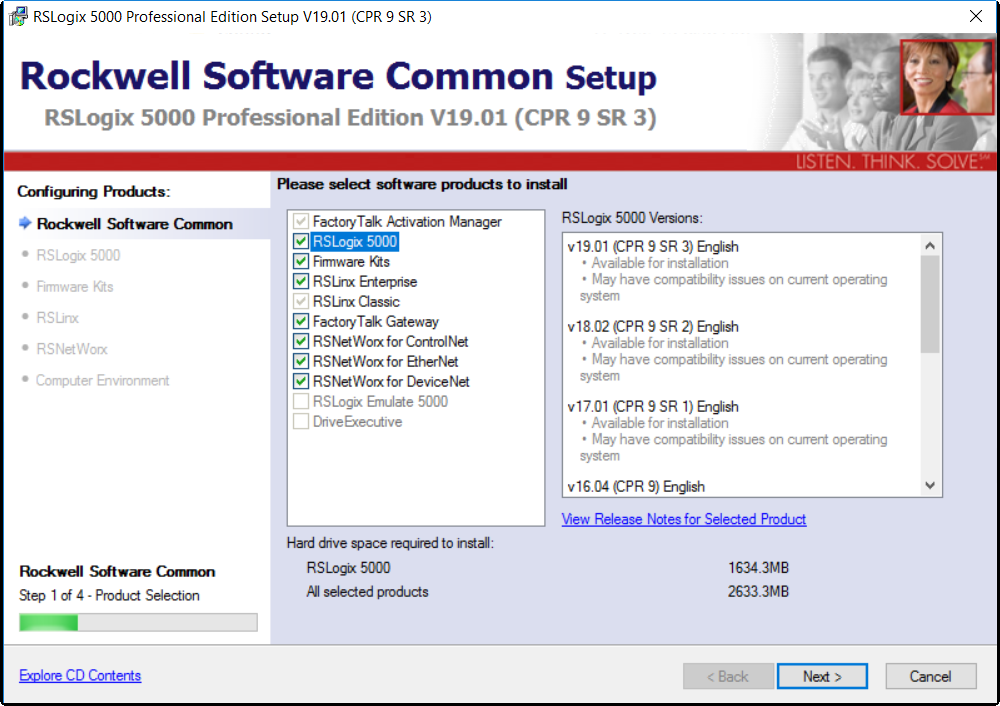Click the Next button
The image size is (1000, 706).
822,676
